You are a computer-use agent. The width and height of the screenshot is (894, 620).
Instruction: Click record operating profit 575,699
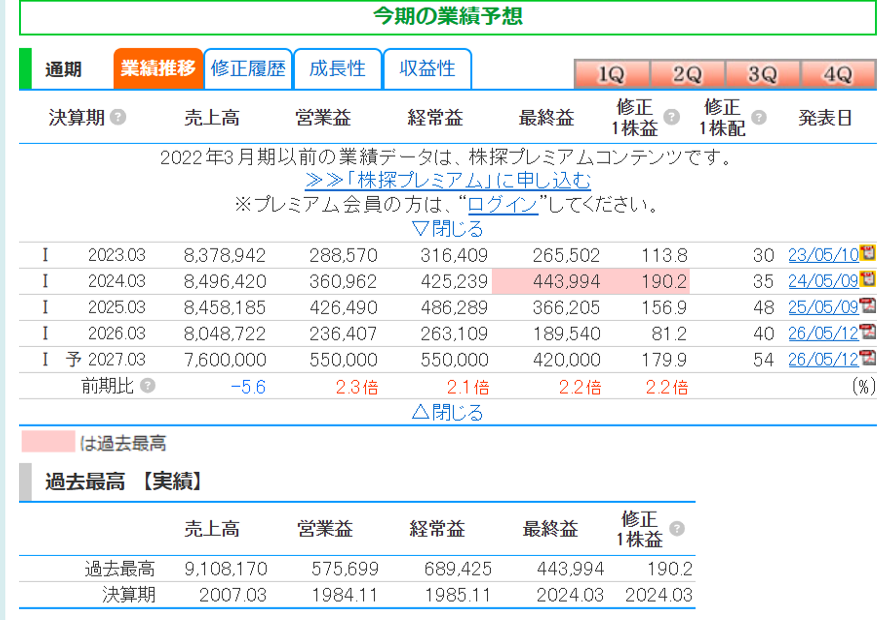(x=345, y=569)
